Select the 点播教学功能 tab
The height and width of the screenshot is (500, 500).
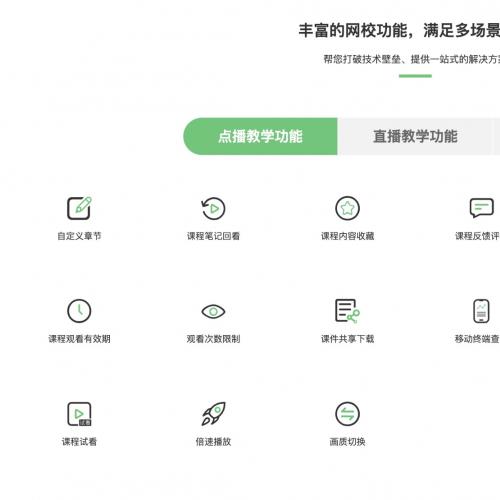260,136
